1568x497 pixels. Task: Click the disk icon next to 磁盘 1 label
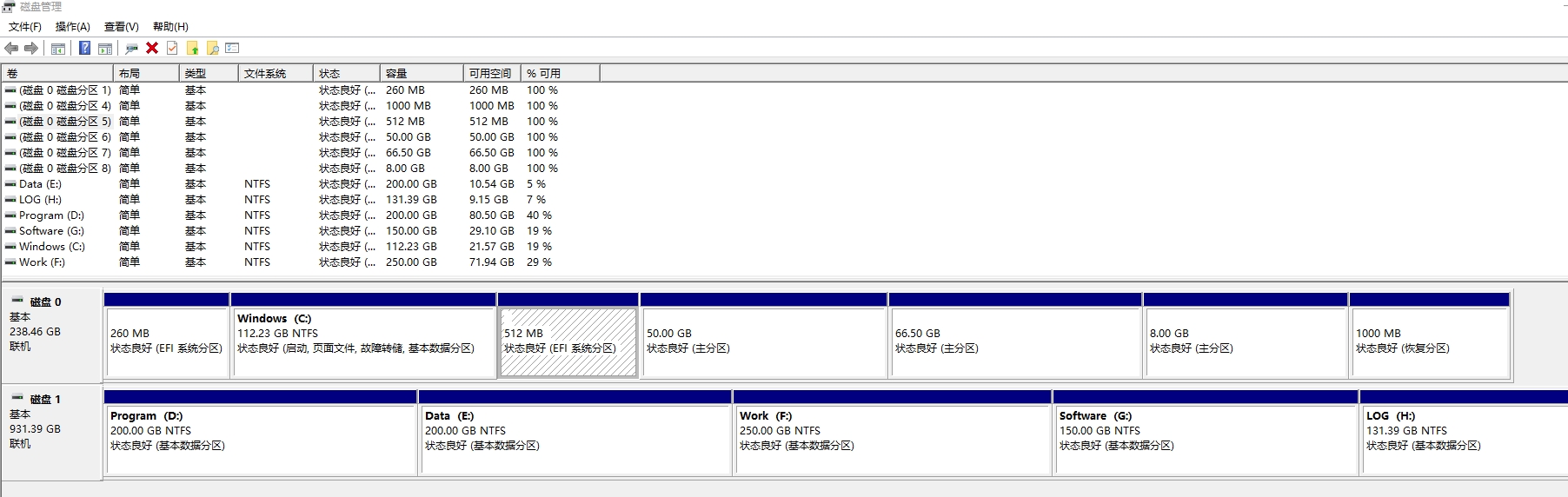pyautogui.click(x=17, y=398)
